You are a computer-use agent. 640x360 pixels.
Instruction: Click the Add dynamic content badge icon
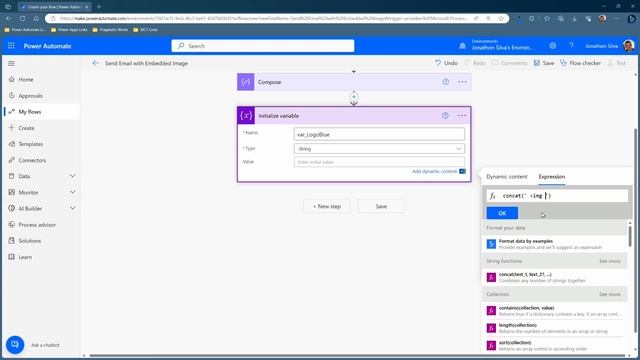pyautogui.click(x=462, y=171)
